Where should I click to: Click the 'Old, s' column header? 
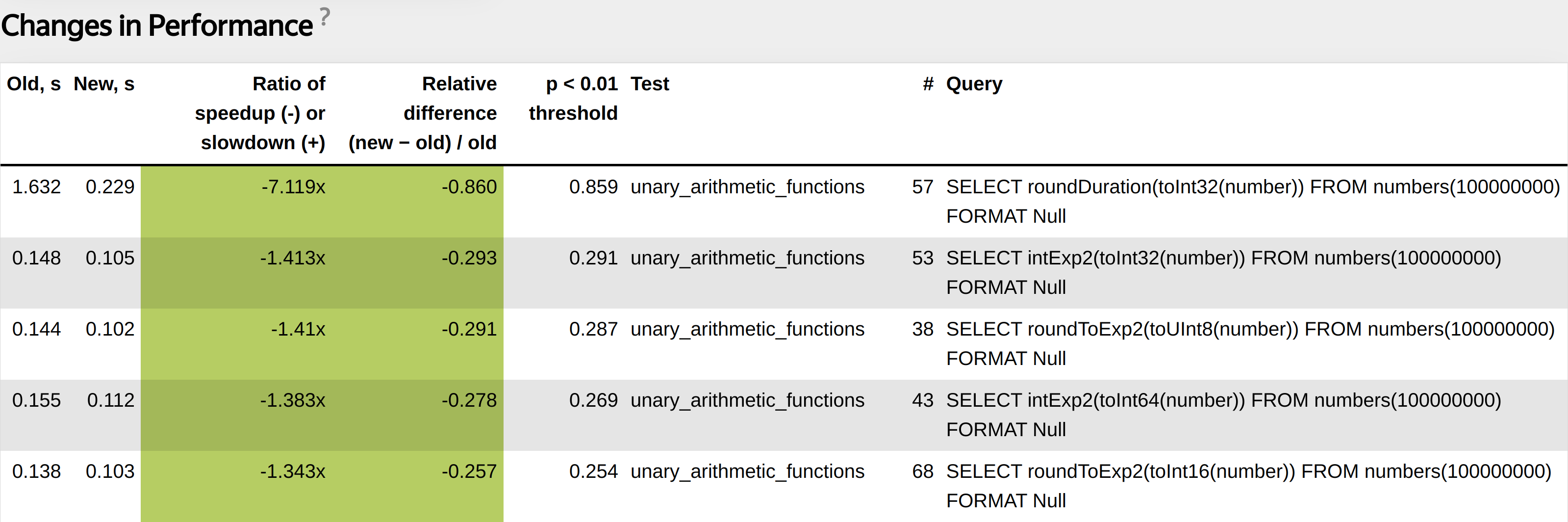tap(33, 84)
